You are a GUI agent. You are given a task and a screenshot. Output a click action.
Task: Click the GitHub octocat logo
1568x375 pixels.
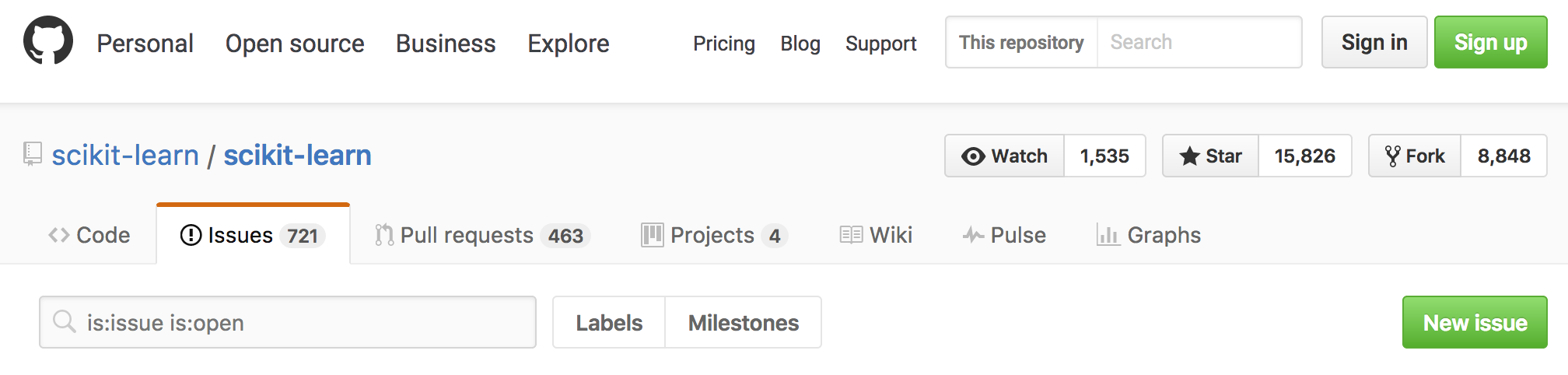click(x=48, y=40)
